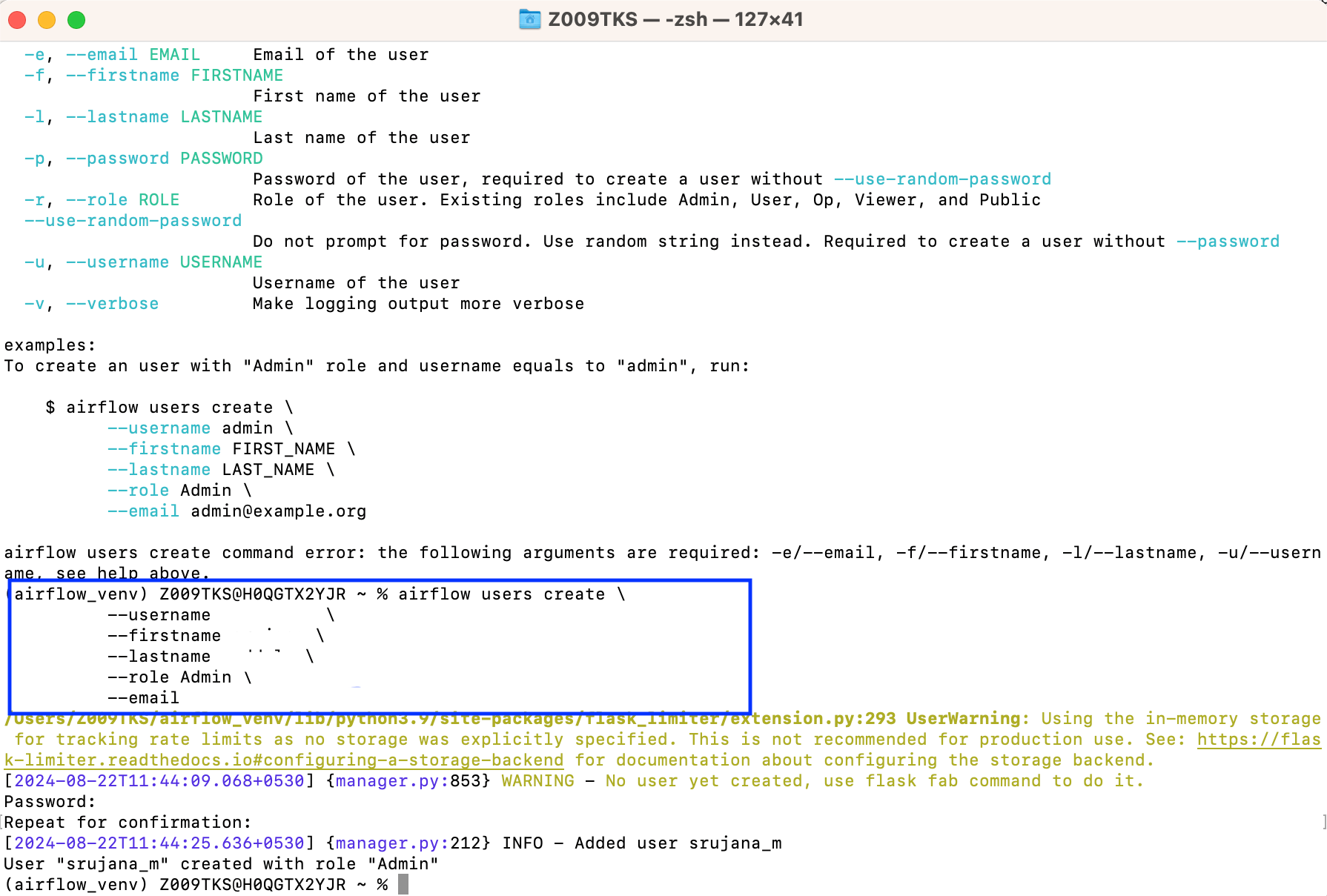Click the 'examples:' heading line

[50, 345]
